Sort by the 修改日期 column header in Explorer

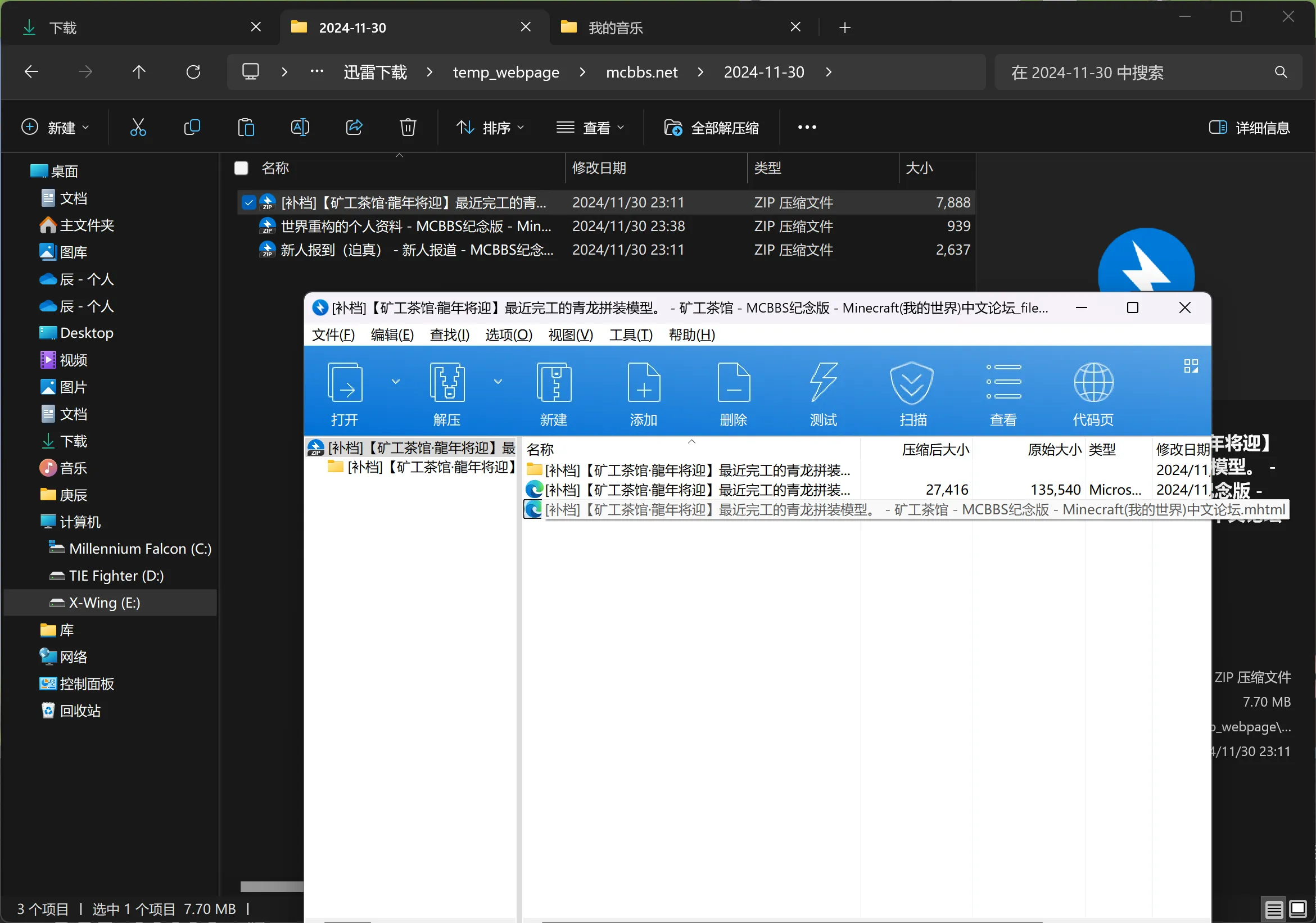tap(655, 168)
